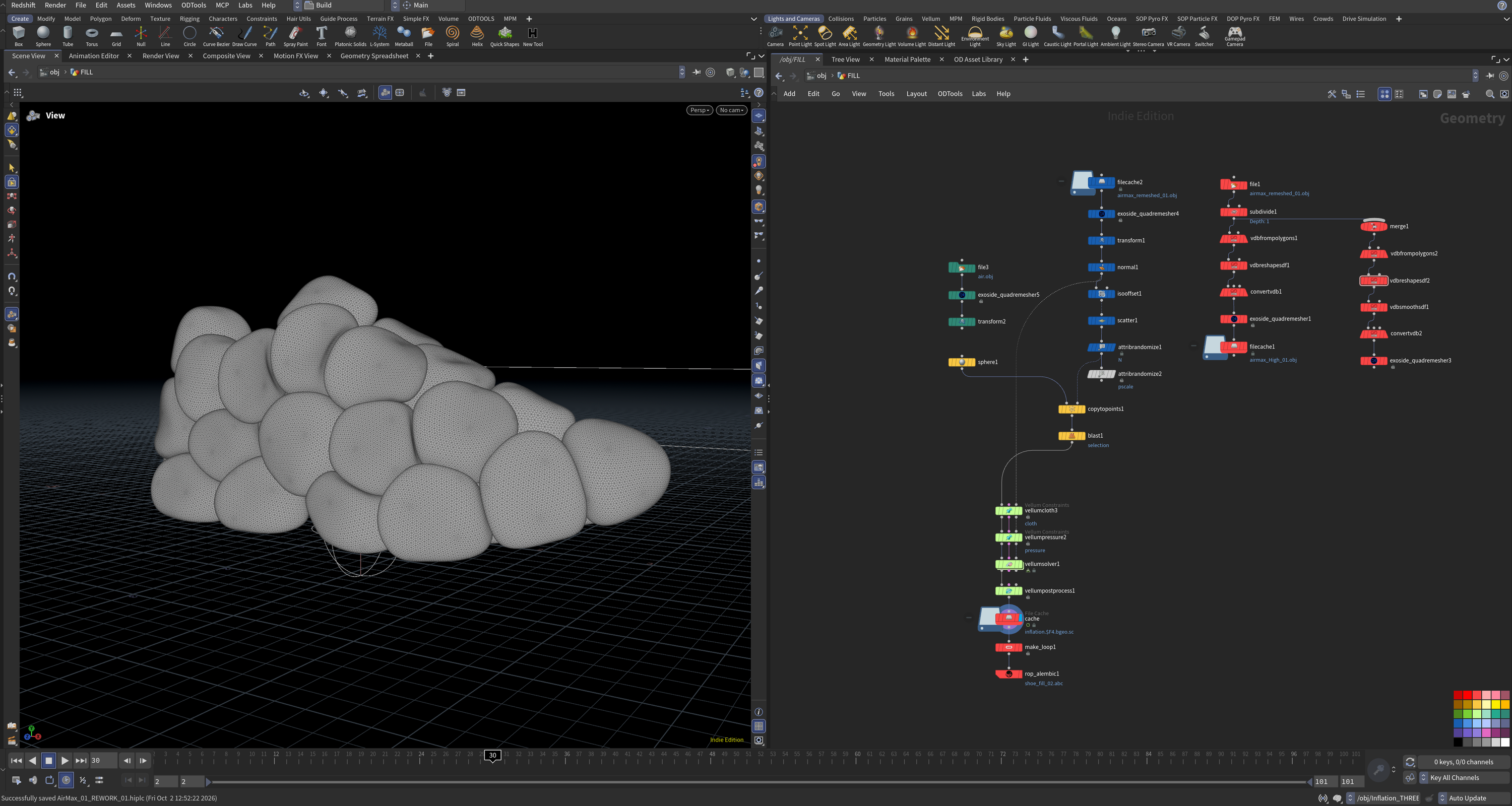
Task: Click obj in Scene View path
Action: [x=54, y=72]
